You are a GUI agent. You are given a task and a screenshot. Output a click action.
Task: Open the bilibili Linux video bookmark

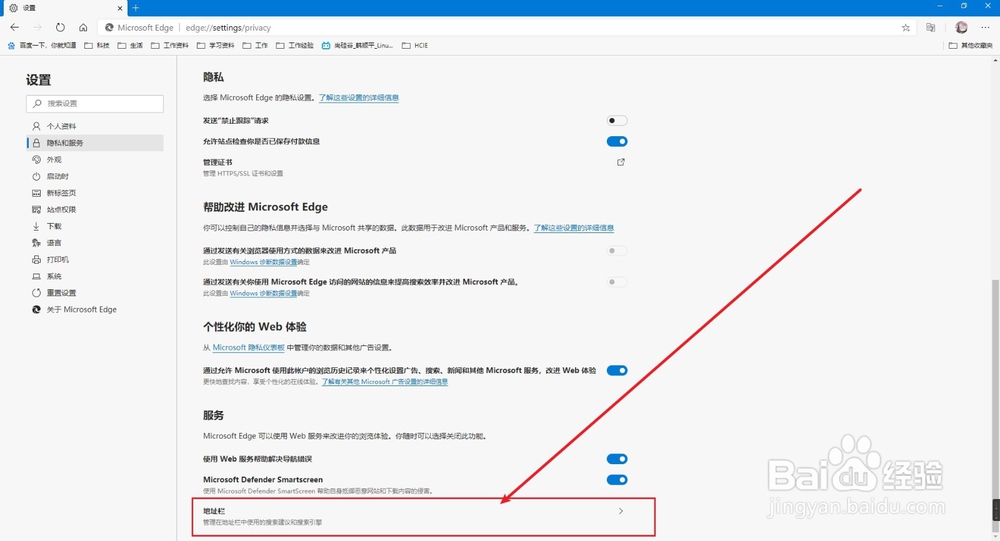click(357, 45)
